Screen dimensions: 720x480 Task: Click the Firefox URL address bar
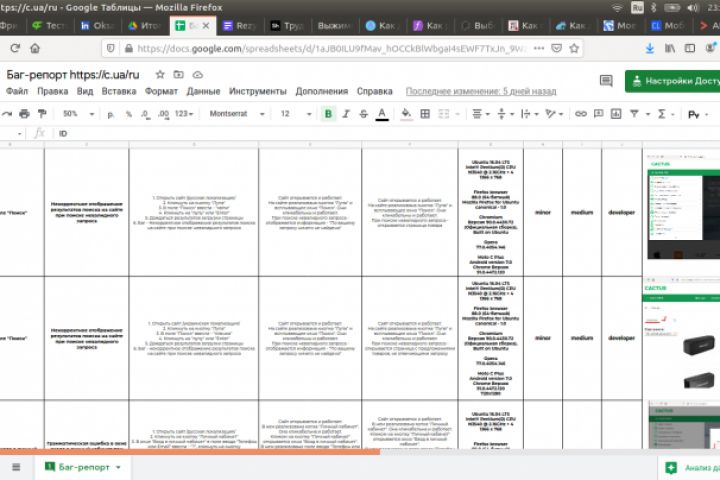point(332,48)
